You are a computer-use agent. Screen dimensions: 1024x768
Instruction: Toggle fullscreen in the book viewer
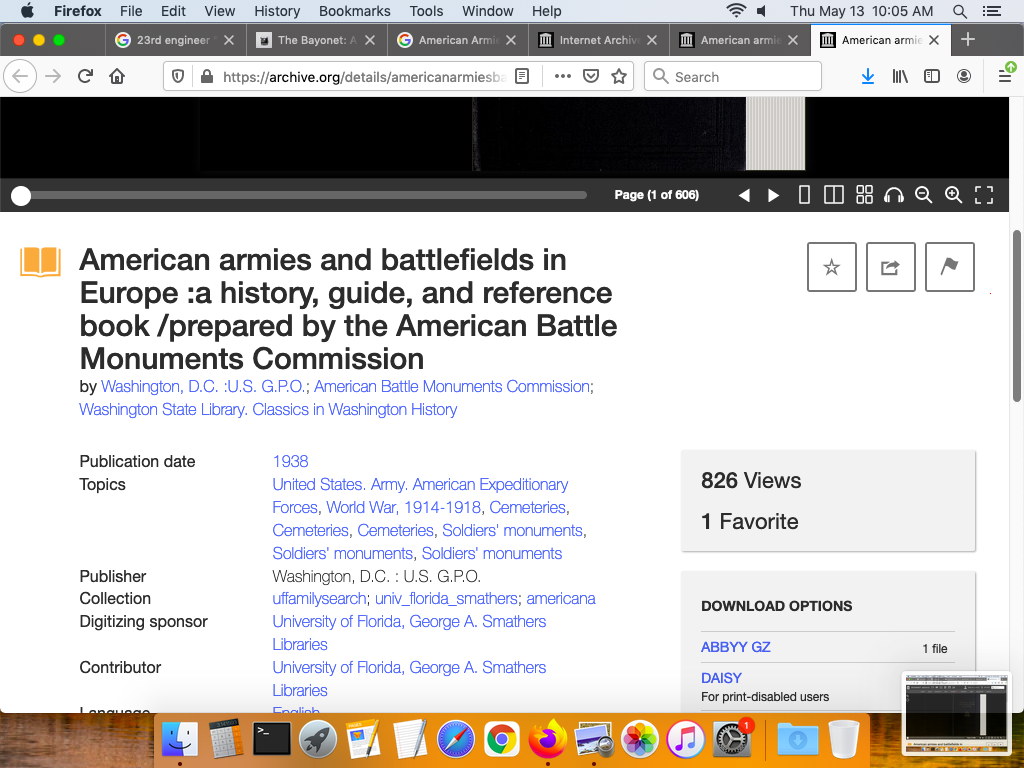[x=984, y=195]
